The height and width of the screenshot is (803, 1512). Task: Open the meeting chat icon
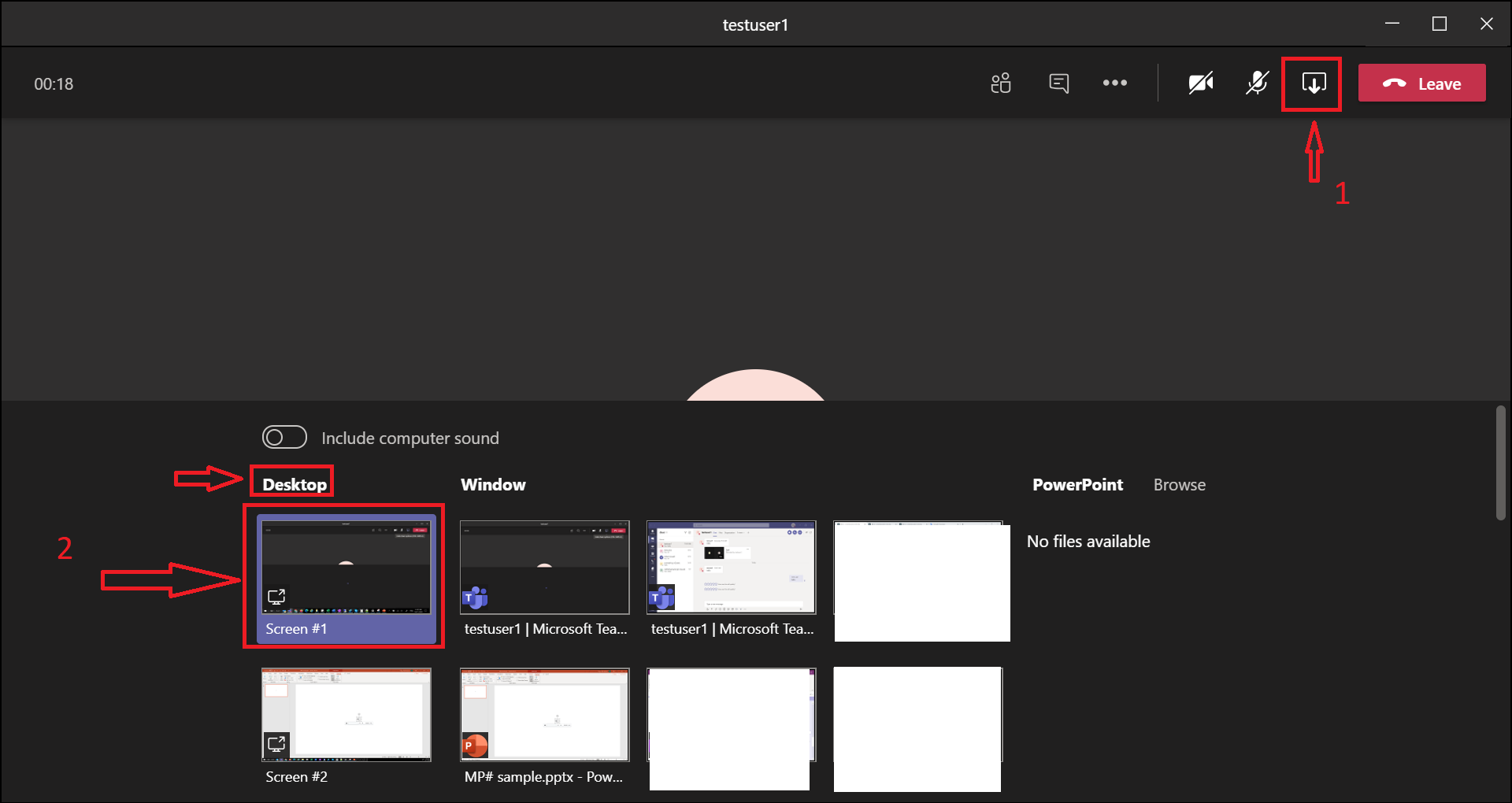click(1059, 83)
